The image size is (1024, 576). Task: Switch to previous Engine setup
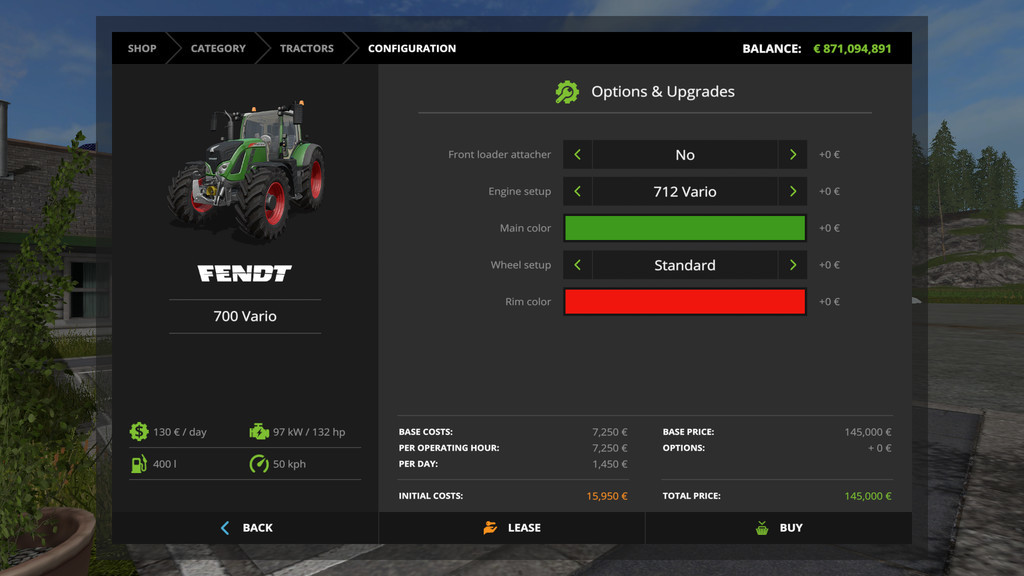pyautogui.click(x=578, y=191)
